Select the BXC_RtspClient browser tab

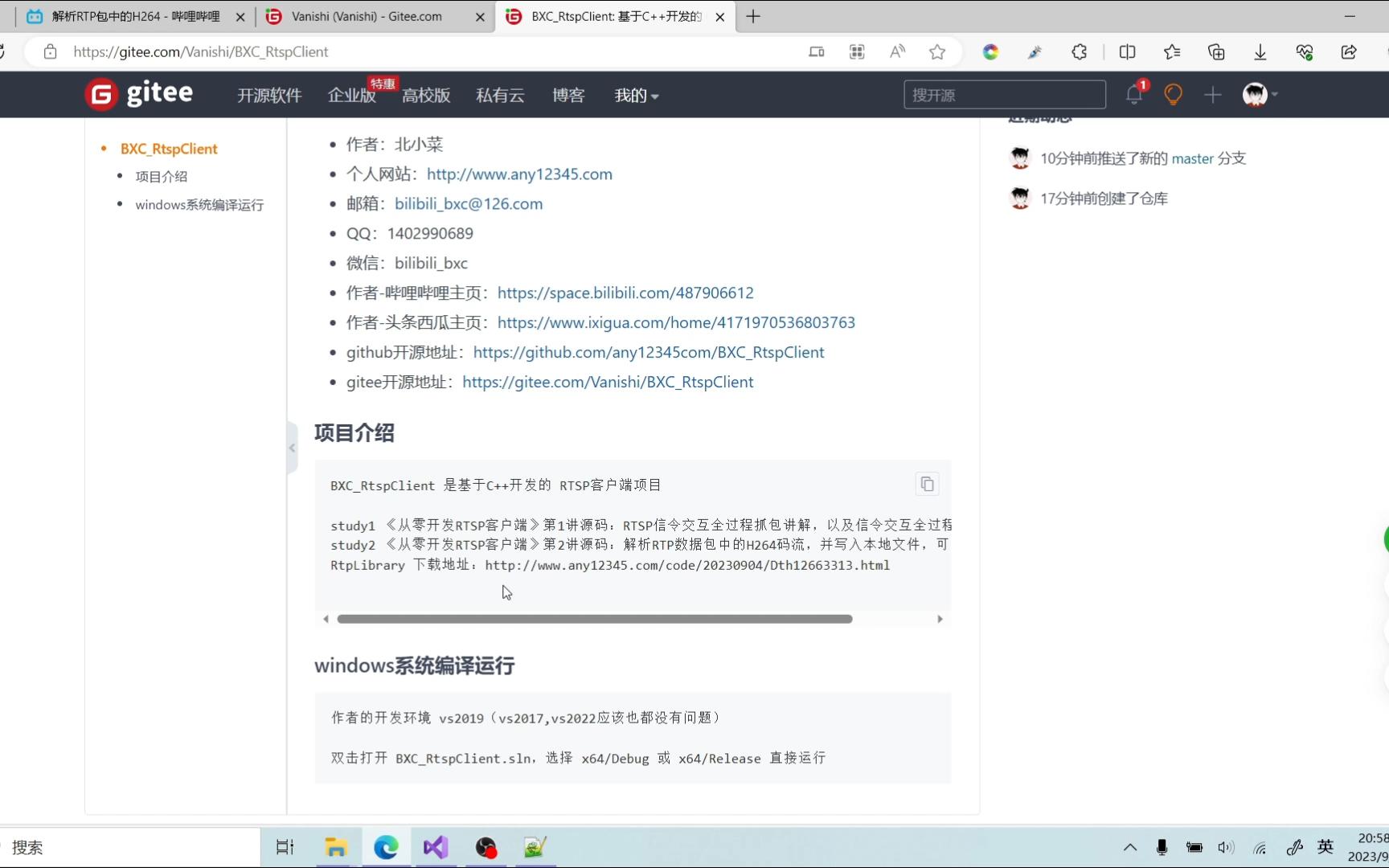(615, 16)
